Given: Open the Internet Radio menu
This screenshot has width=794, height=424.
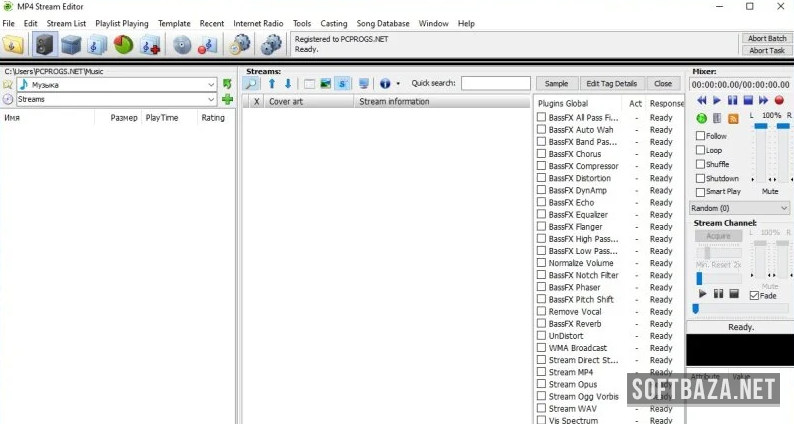Looking at the screenshot, I should (x=259, y=23).
